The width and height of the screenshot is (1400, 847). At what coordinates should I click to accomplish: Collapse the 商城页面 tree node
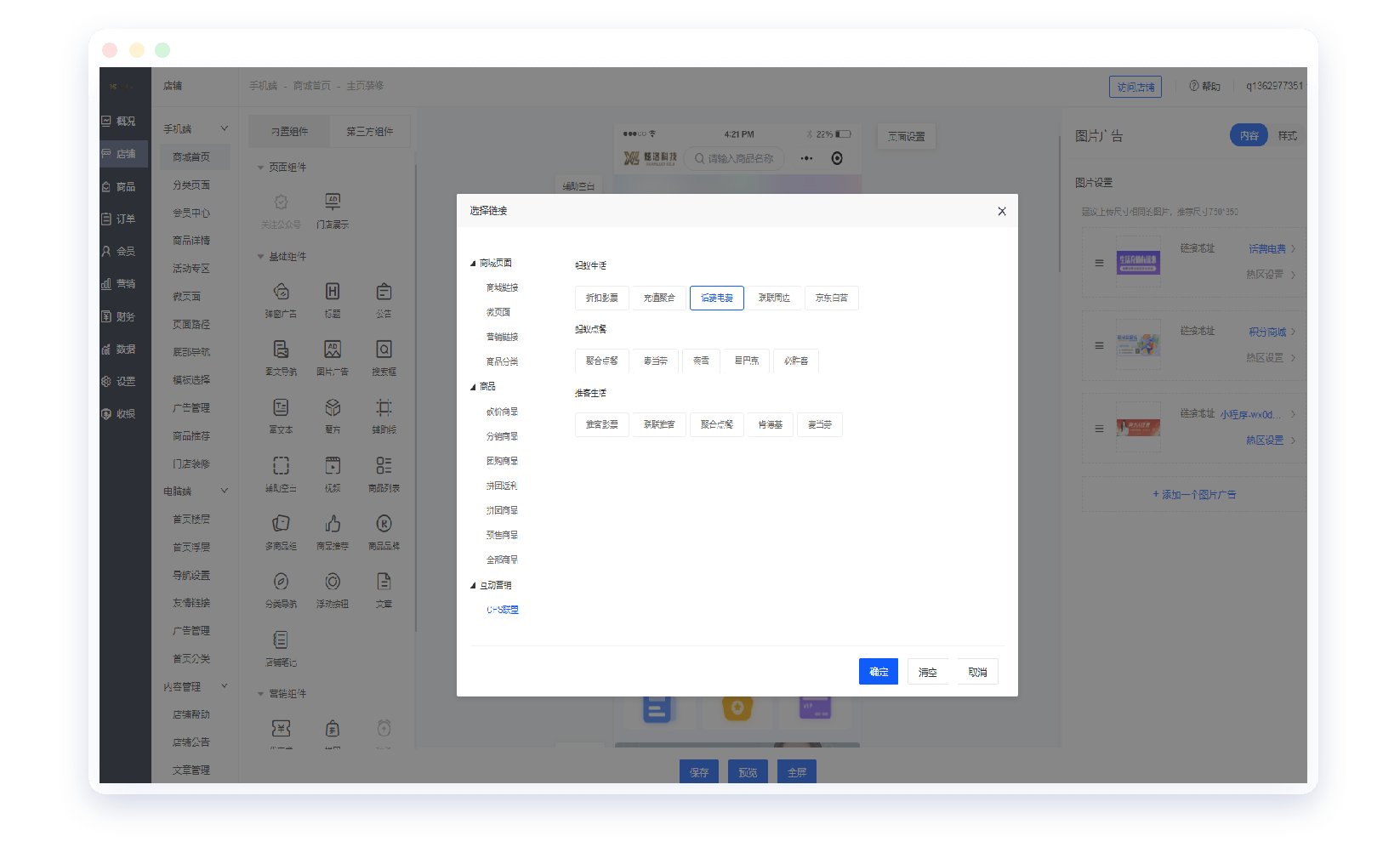click(473, 264)
